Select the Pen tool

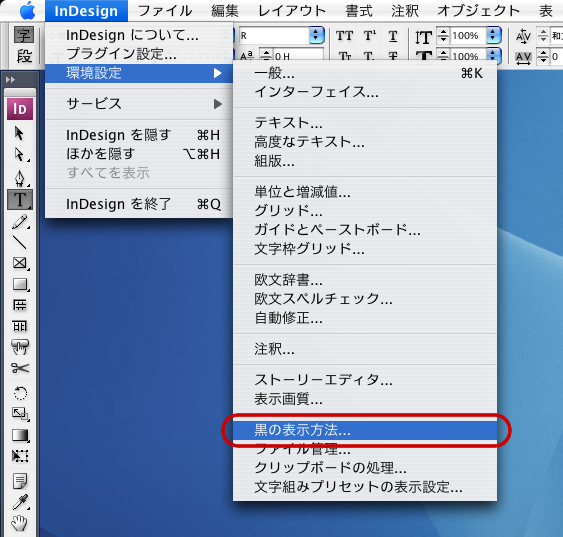[19, 178]
